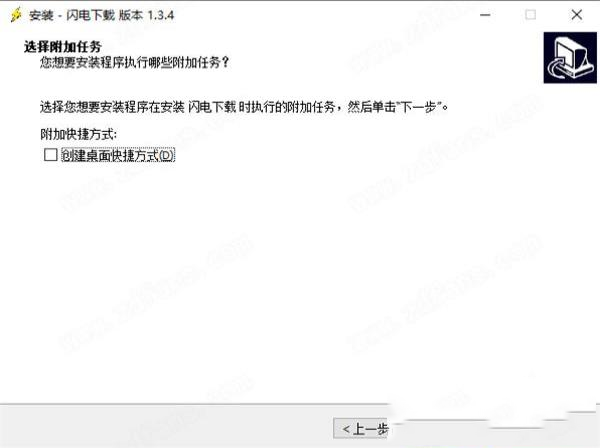Click the 选择附加任务 heading
Screen dimensions: 600x448
tap(63, 47)
